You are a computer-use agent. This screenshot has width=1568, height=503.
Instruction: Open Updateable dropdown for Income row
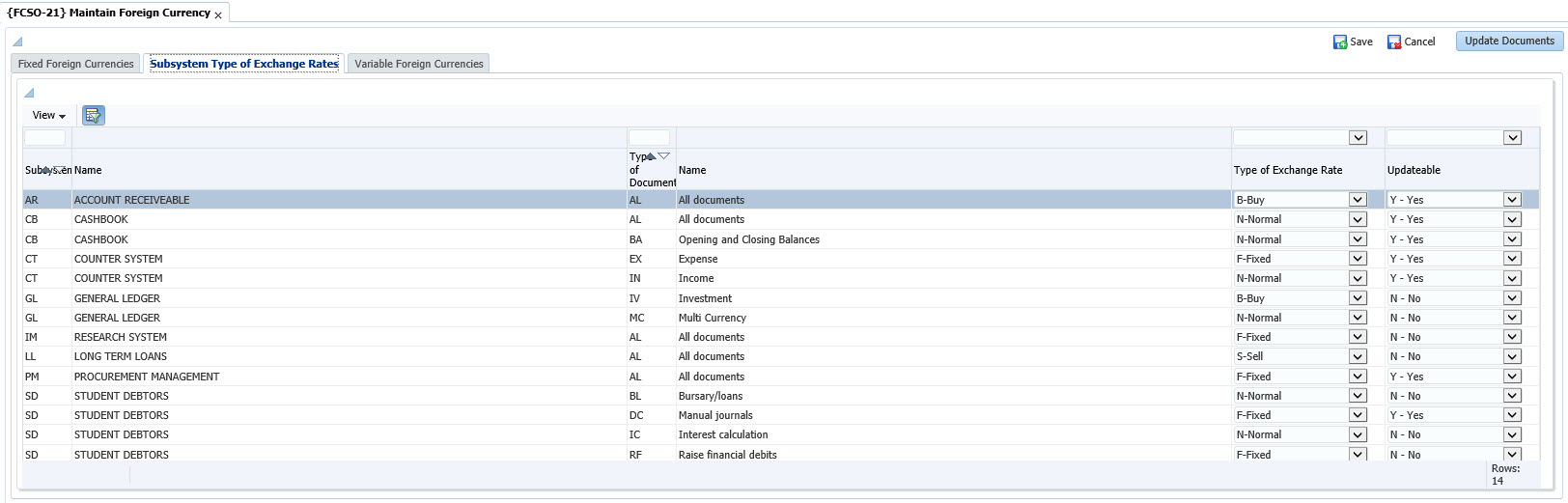(1512, 278)
